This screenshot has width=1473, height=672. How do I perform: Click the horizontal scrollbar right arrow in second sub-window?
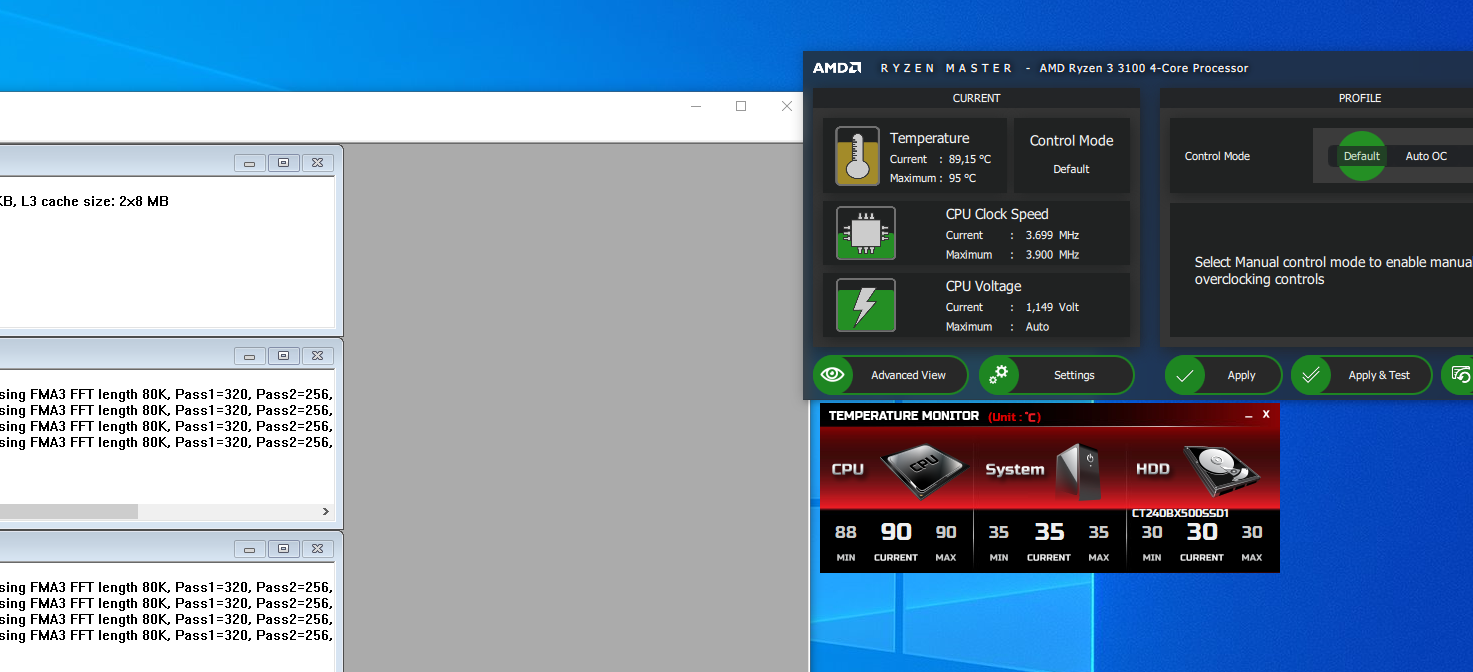(x=325, y=511)
